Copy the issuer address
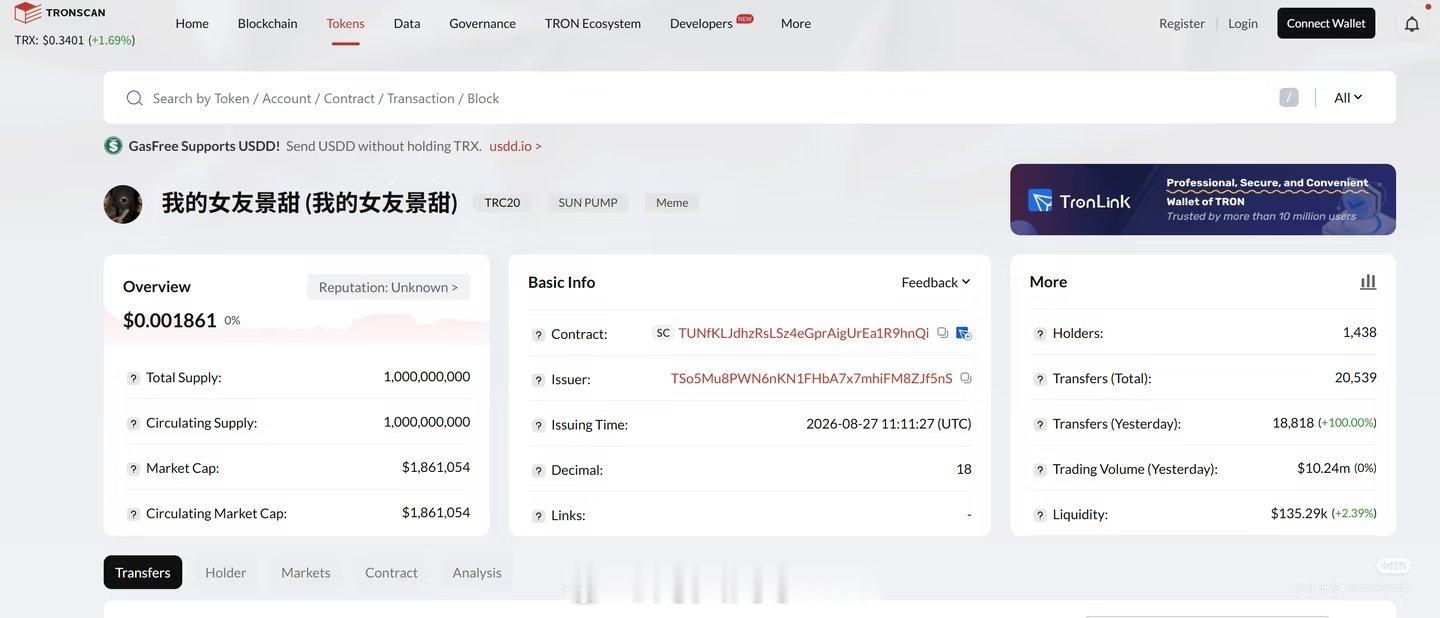 click(966, 378)
